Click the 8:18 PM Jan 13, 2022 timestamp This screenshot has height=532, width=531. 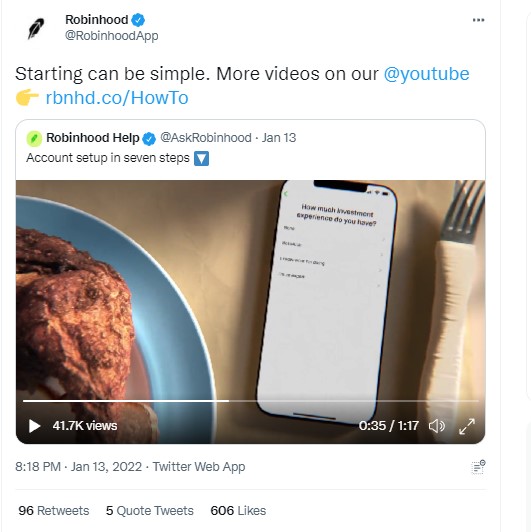click(x=78, y=467)
